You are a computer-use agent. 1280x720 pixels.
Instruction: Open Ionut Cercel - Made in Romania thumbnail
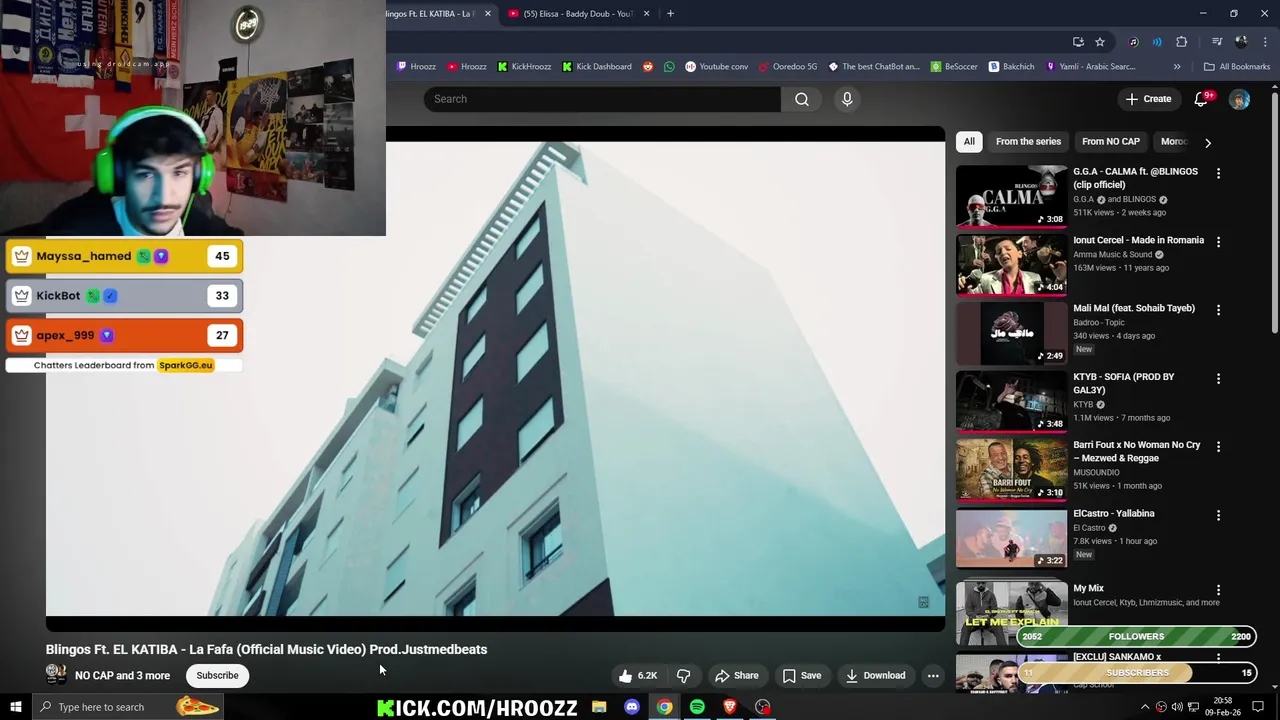pos(1011,265)
